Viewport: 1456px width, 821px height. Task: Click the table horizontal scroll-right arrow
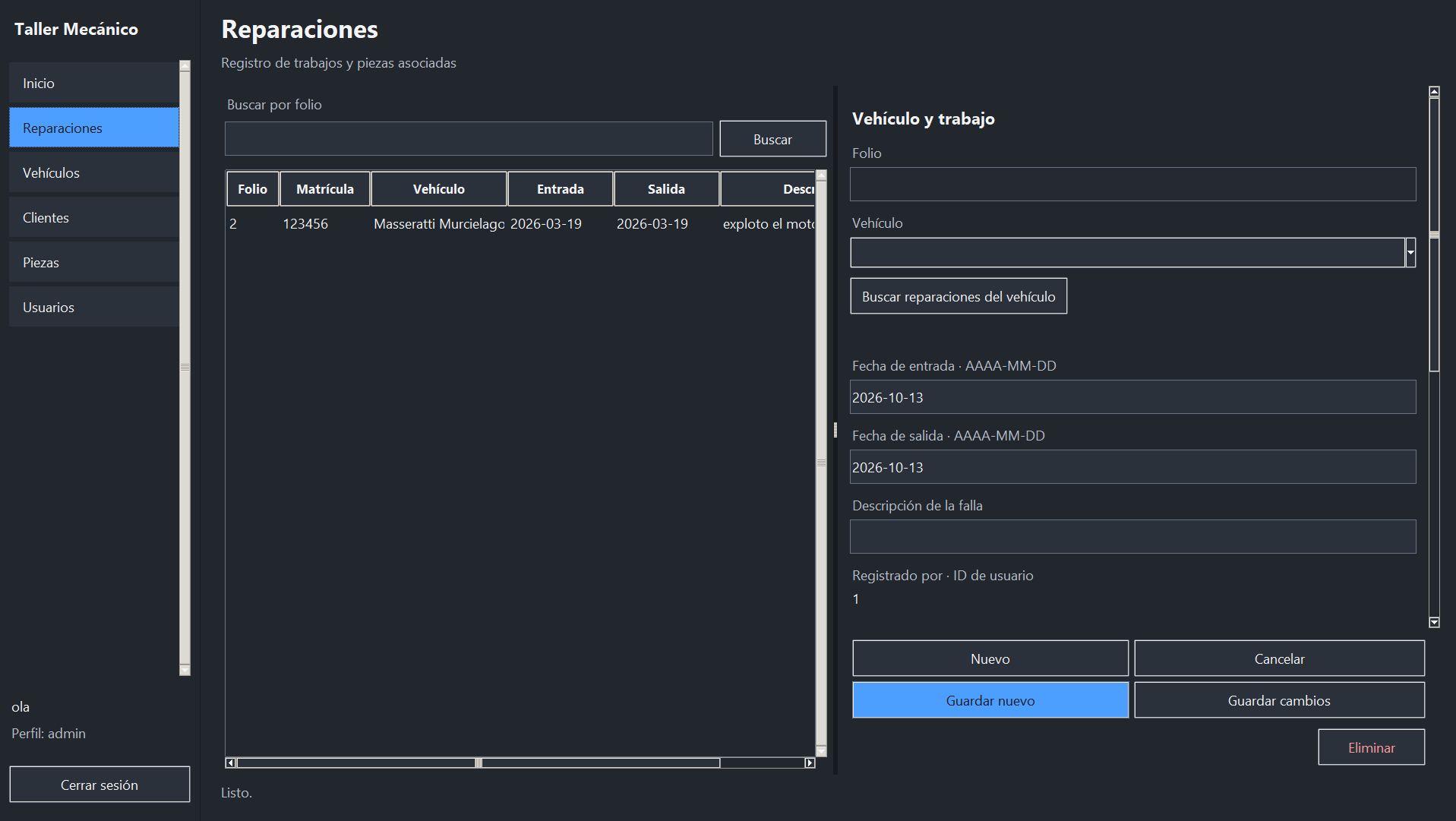tap(810, 763)
